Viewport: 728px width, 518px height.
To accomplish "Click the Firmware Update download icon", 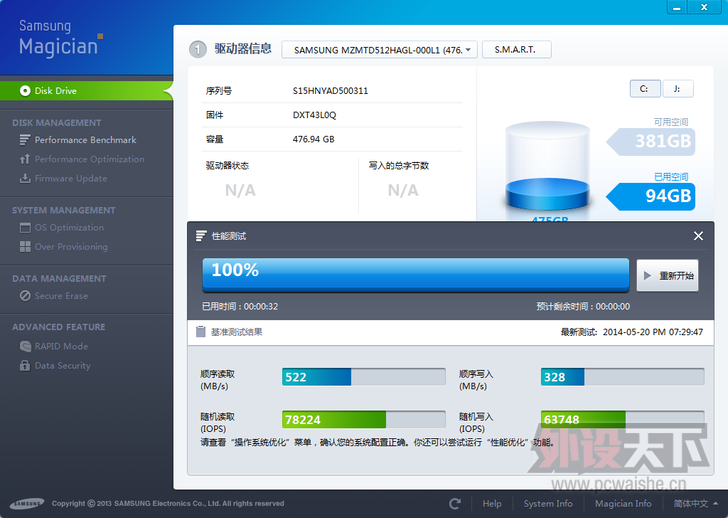I will tap(25, 178).
